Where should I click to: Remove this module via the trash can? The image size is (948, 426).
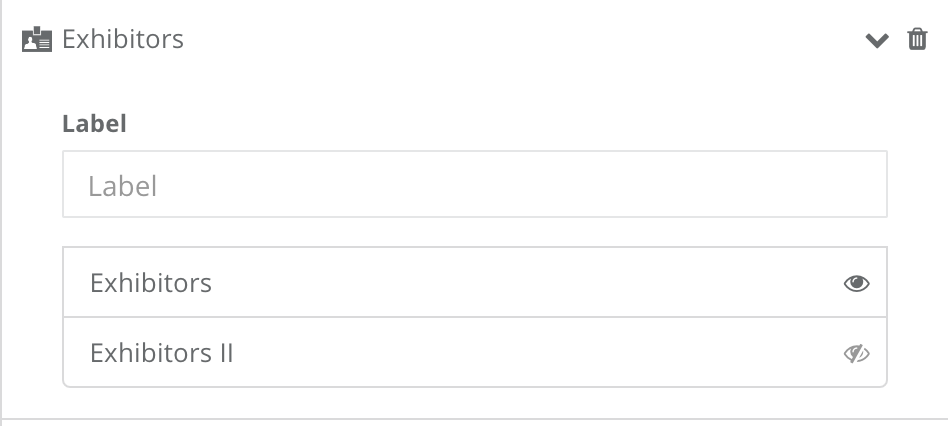[917, 39]
